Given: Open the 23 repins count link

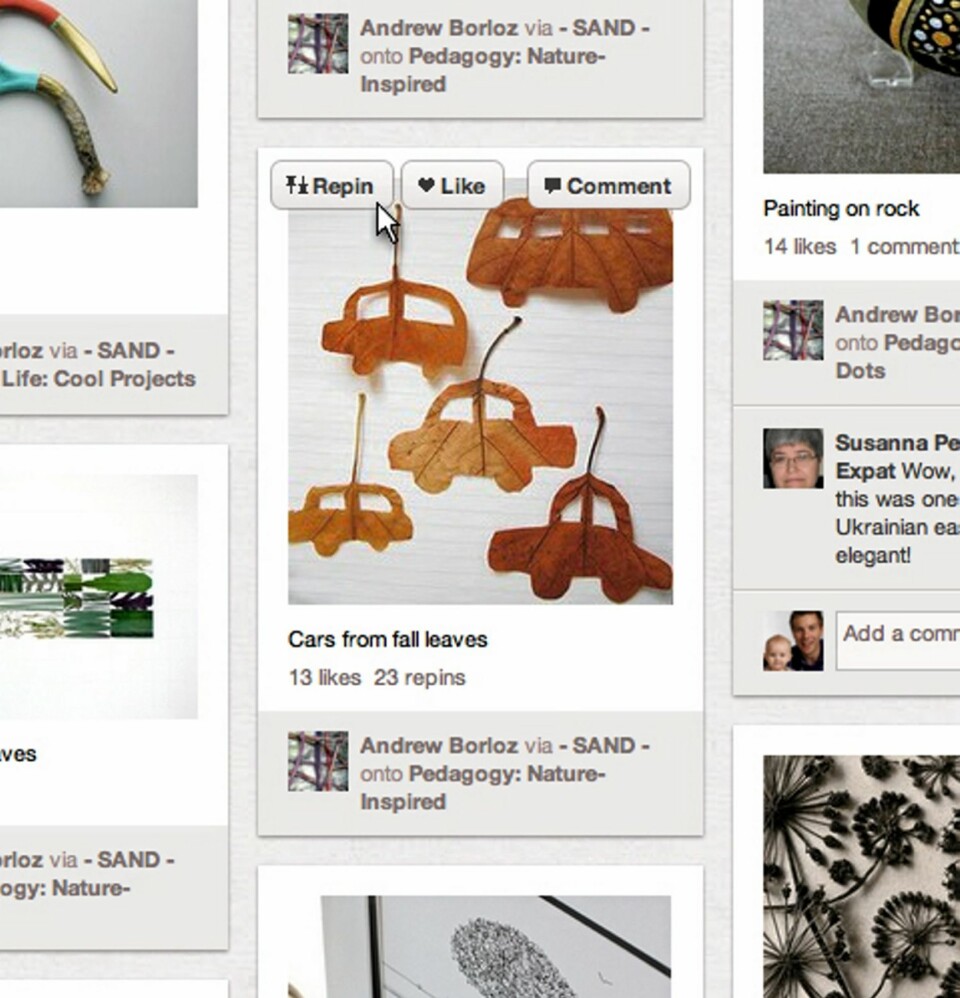Looking at the screenshot, I should pyautogui.click(x=420, y=677).
